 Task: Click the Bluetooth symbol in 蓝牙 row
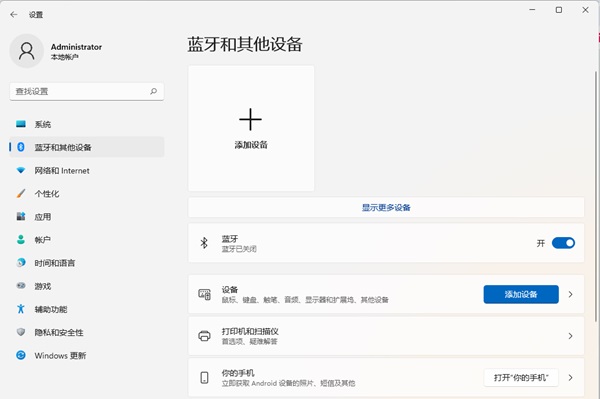(204, 243)
